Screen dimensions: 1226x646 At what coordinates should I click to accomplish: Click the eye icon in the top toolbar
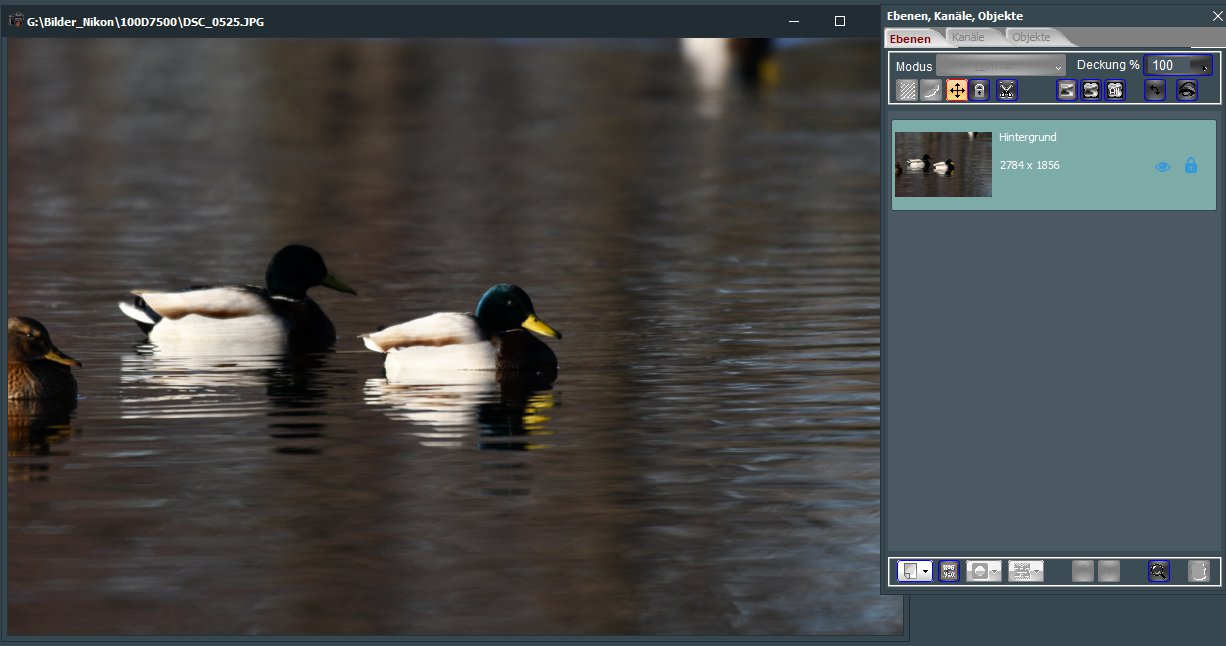pyautogui.click(x=1186, y=90)
